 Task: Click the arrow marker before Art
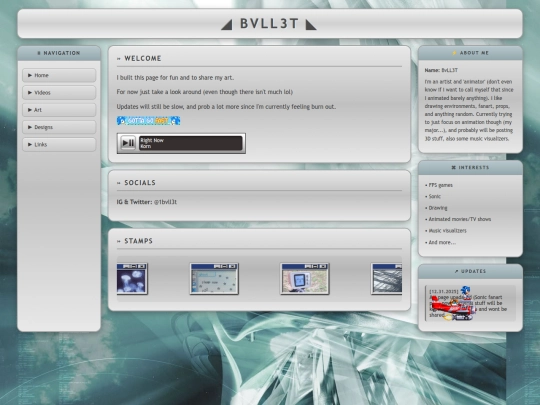tap(30, 110)
